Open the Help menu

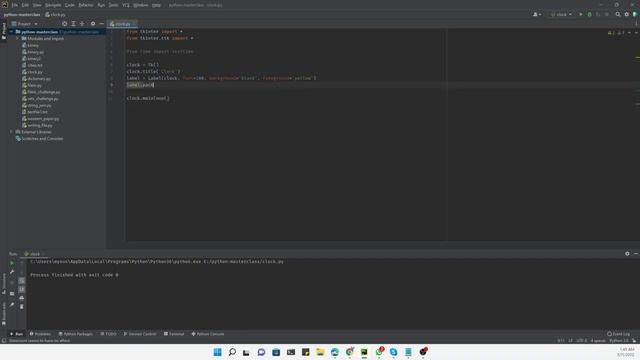pos(156,5)
